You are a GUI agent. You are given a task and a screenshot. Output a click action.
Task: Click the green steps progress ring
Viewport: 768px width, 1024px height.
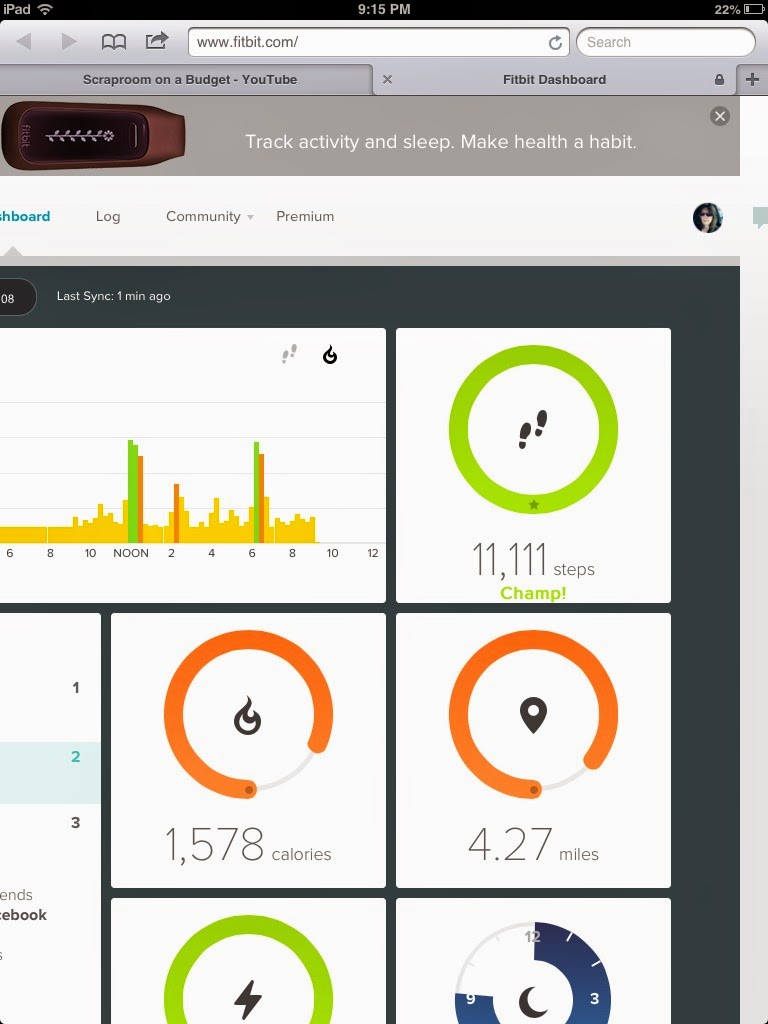pyautogui.click(x=534, y=429)
